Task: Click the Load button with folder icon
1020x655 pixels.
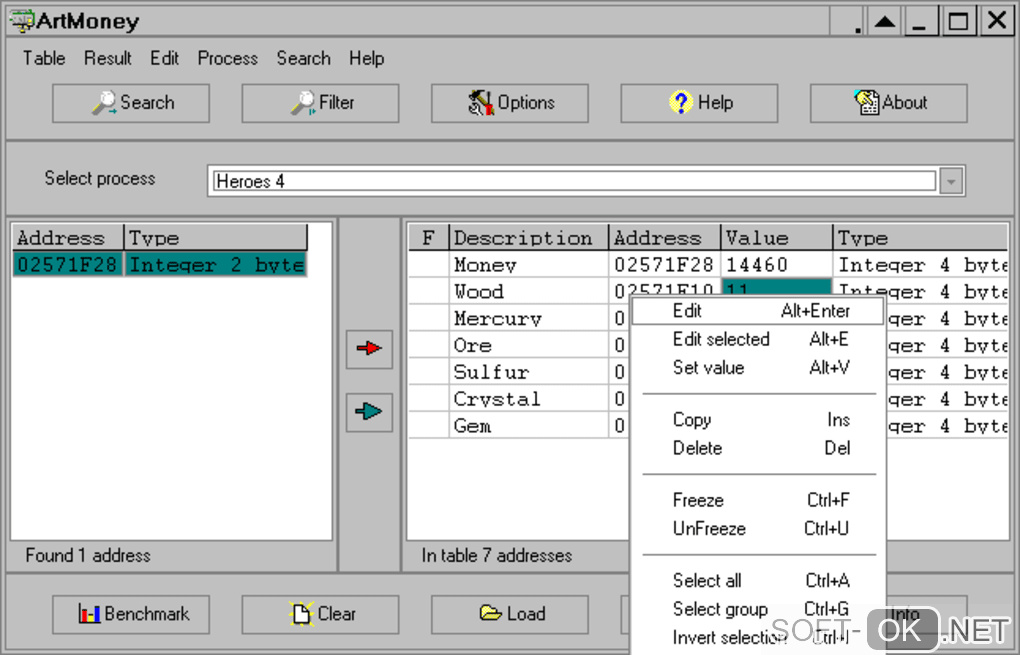Action: [509, 614]
